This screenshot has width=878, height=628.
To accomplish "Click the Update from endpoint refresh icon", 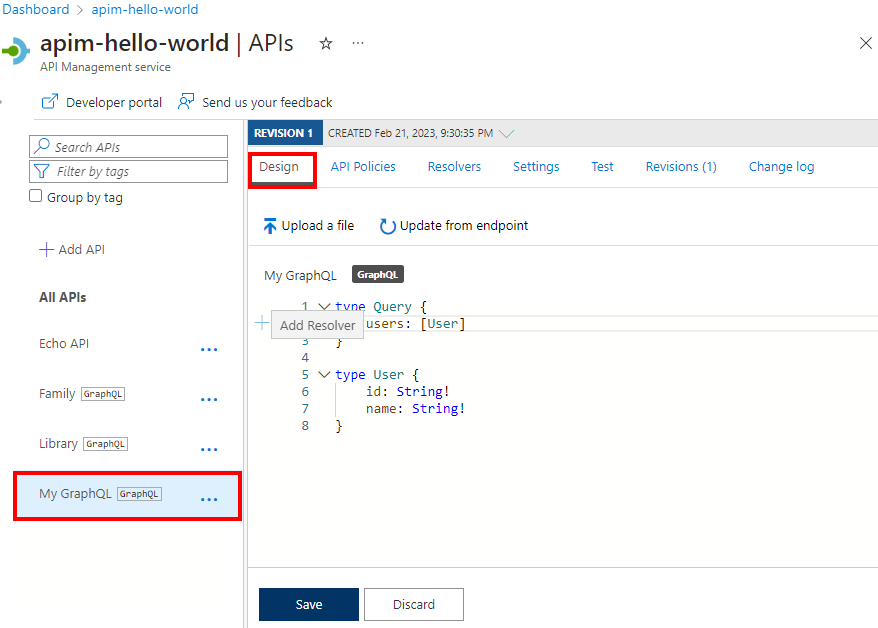I will [387, 226].
